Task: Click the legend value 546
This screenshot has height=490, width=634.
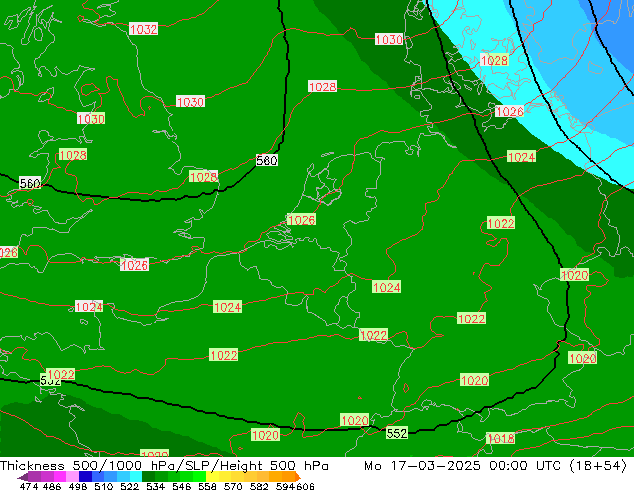Action: click(x=182, y=486)
